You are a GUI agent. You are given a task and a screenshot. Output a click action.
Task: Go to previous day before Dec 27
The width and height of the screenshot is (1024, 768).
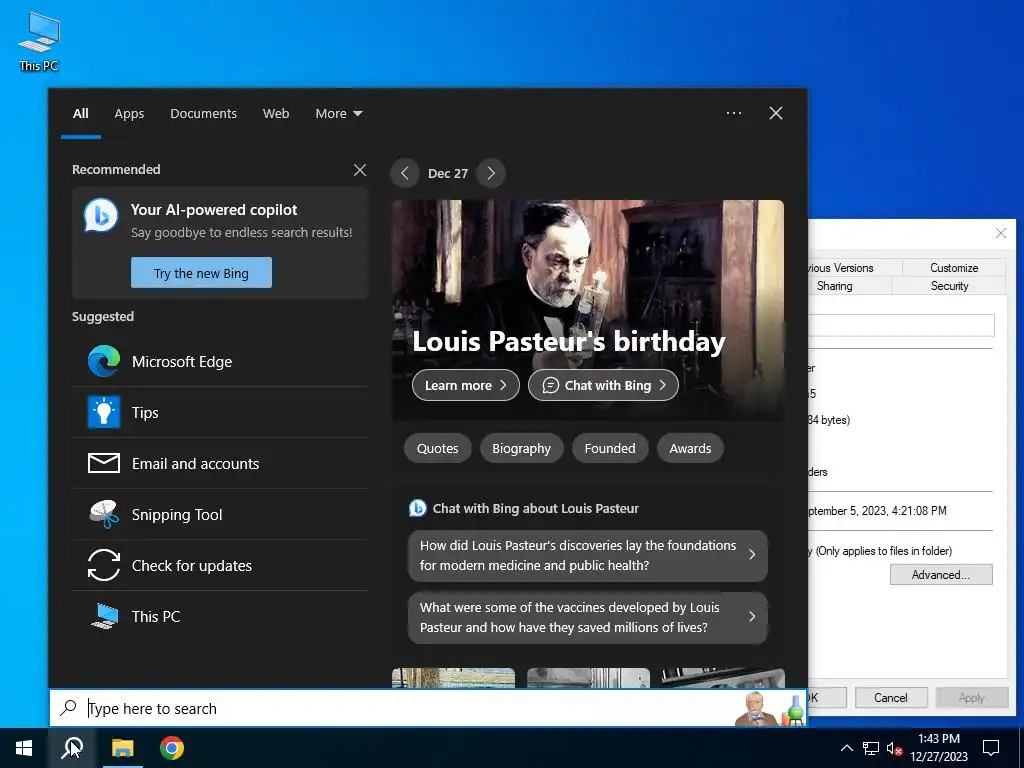(x=405, y=173)
